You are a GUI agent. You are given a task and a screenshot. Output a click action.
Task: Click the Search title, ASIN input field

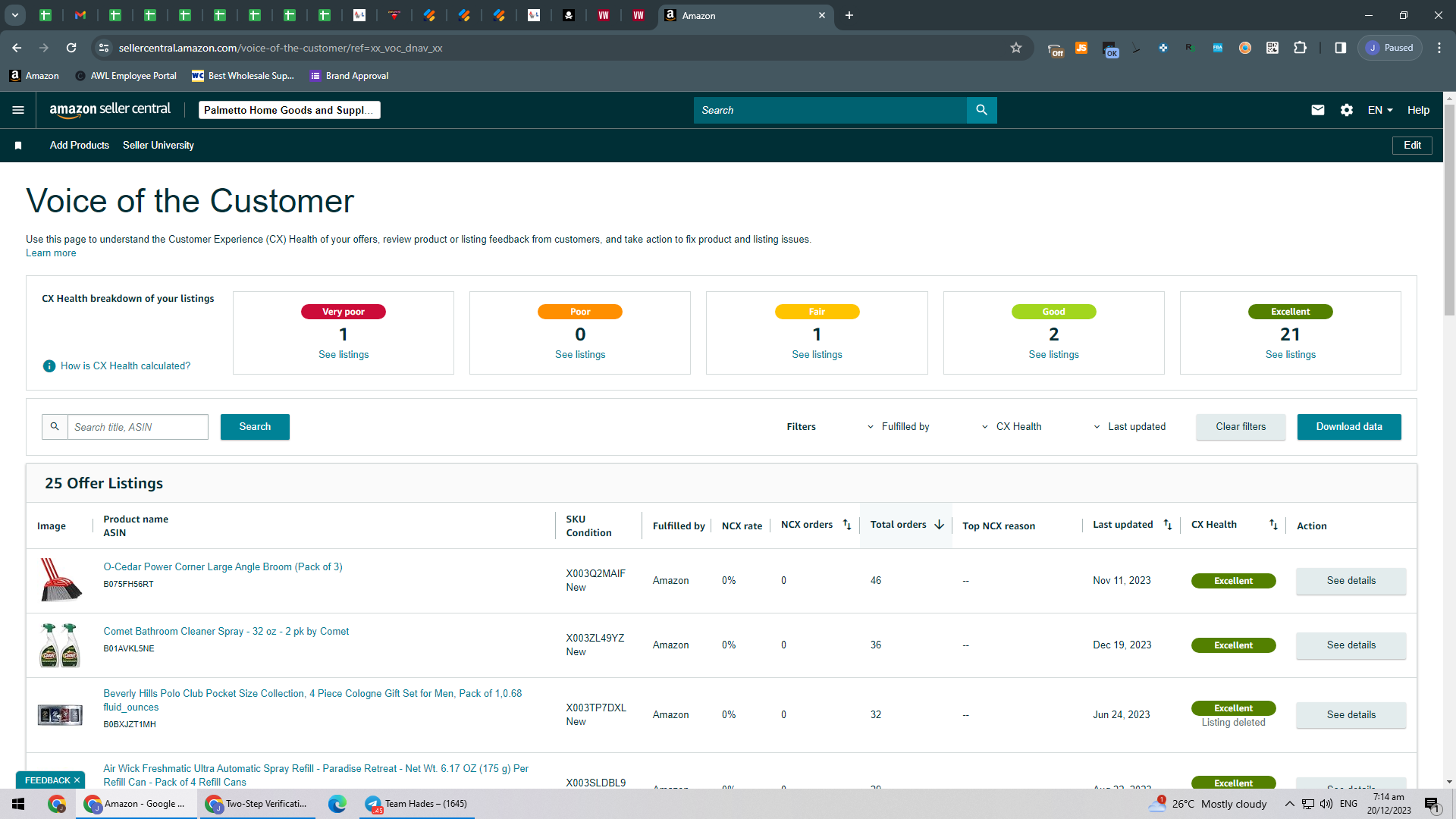(137, 427)
